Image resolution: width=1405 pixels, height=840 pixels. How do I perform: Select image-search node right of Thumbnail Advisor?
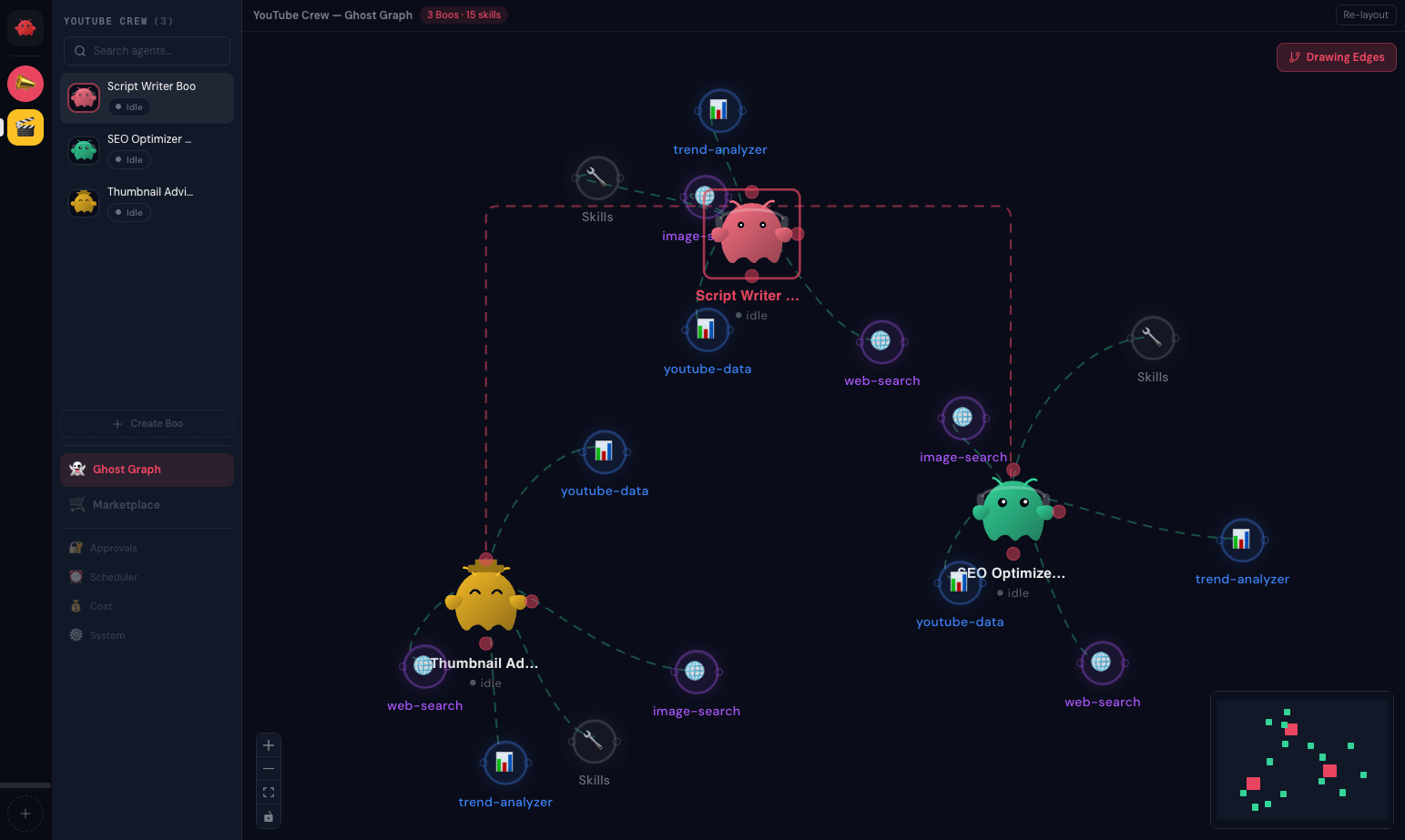pos(696,673)
